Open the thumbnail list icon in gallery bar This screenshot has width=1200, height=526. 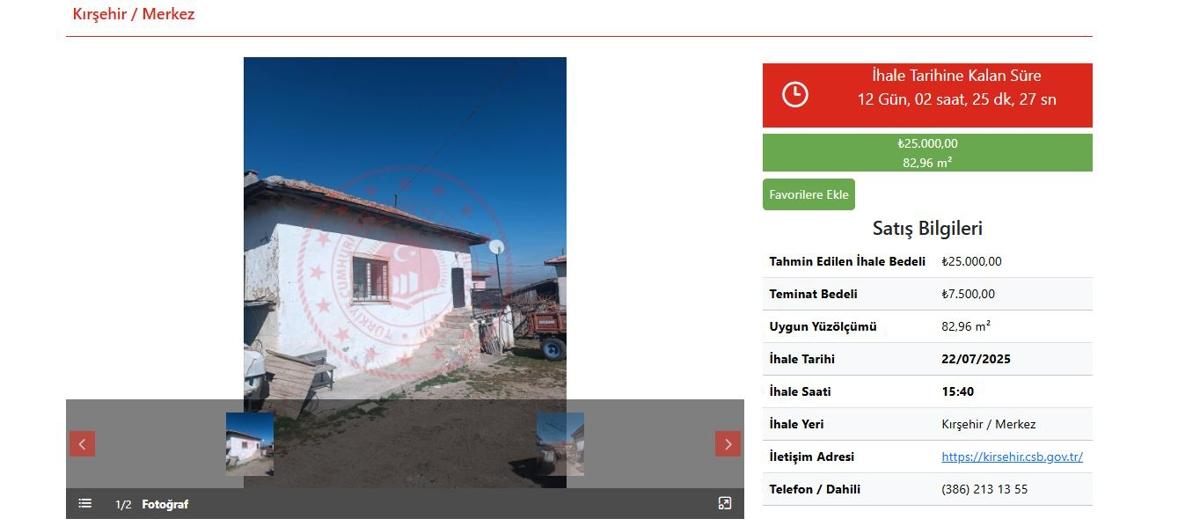point(85,504)
